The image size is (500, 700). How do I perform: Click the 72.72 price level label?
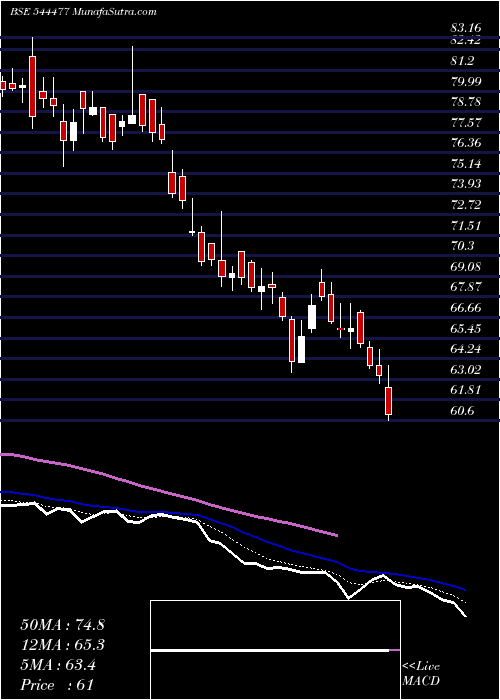(466, 204)
